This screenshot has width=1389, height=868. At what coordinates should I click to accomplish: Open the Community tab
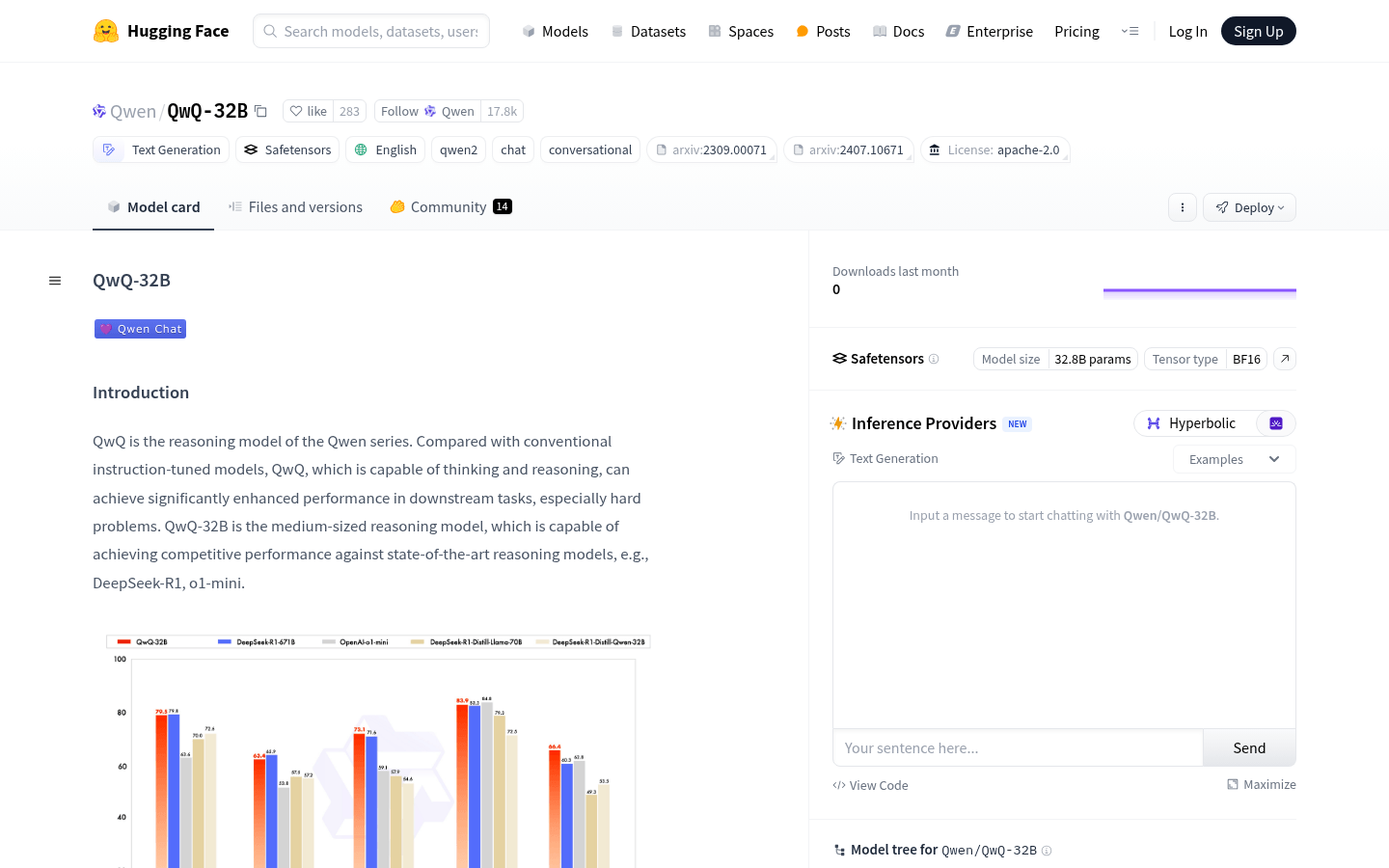pos(450,206)
